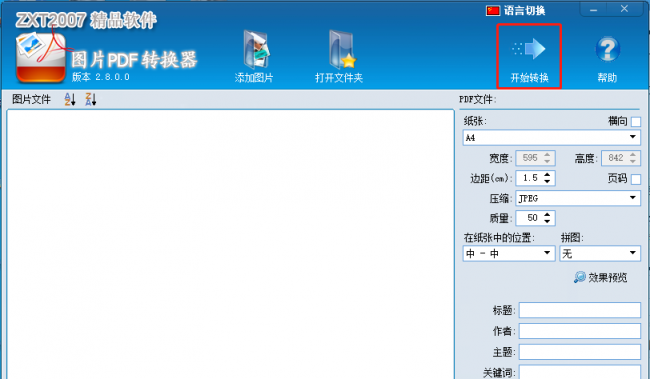Viewport: 650px width, 379px height.
Task: Sort image files ascending A-Z
Action: (x=70, y=99)
